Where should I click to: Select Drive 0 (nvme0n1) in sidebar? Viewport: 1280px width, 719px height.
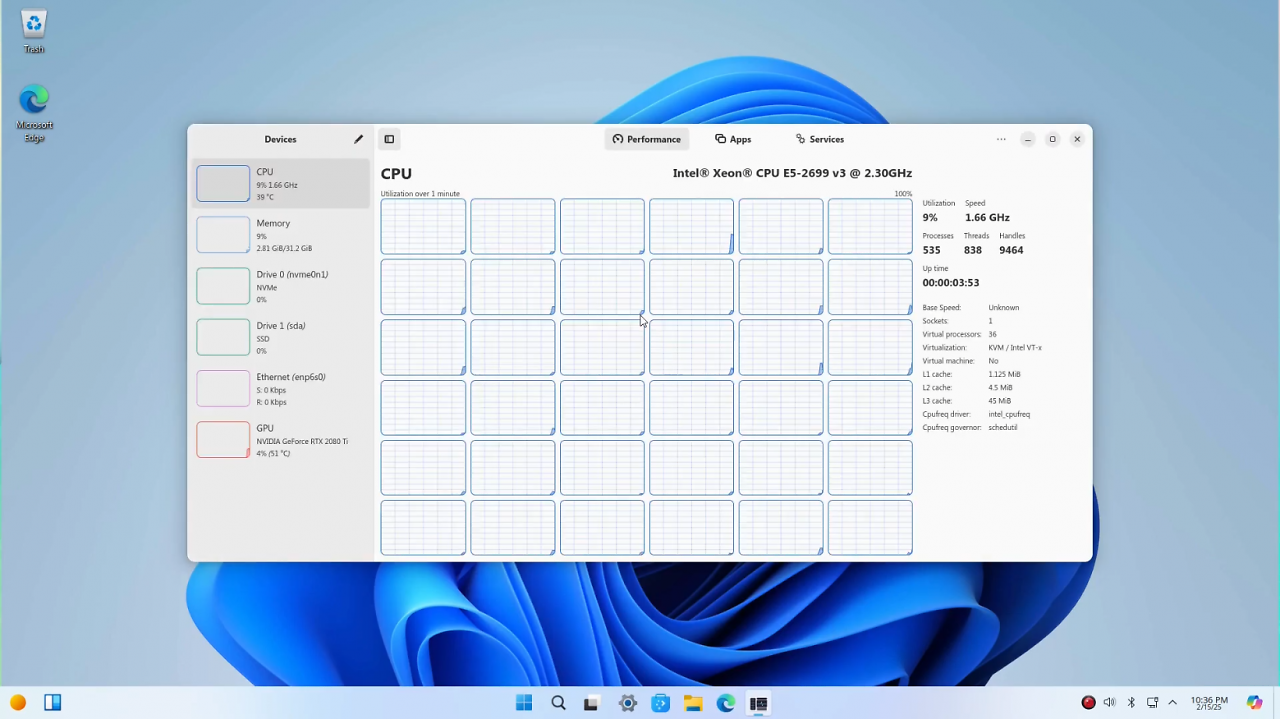[281, 286]
